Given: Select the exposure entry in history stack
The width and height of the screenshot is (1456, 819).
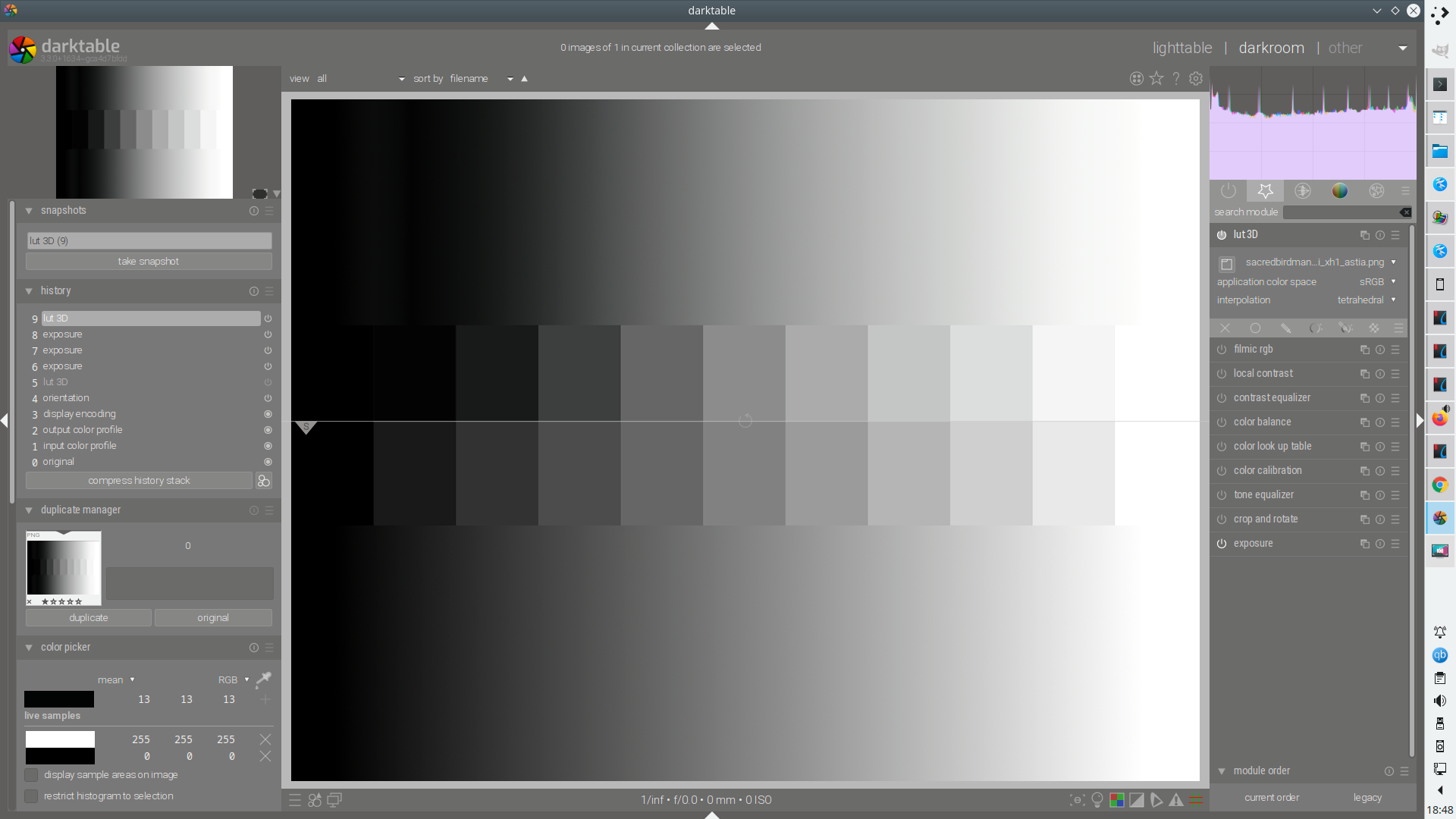Looking at the screenshot, I should [62, 334].
